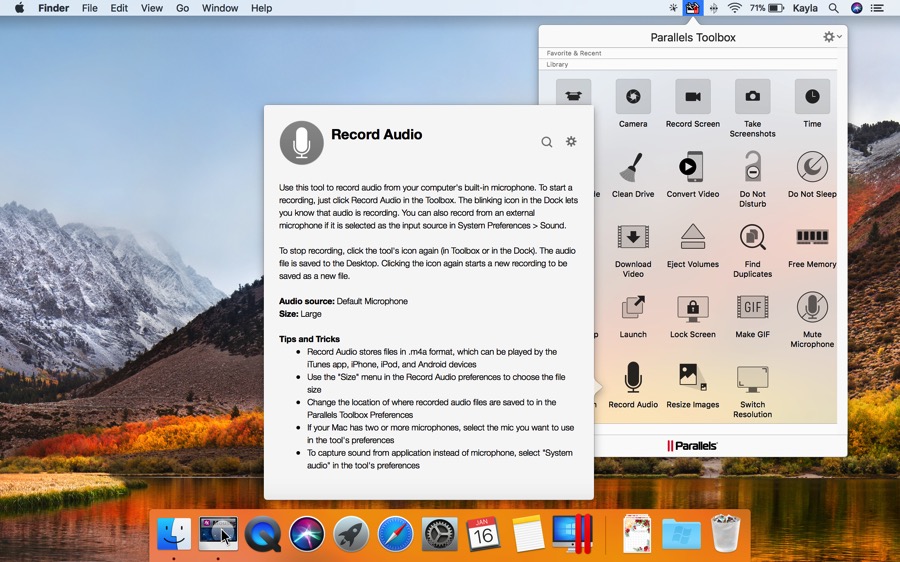The image size is (900, 562).
Task: Open the Find Duplicates tool
Action: tap(752, 249)
